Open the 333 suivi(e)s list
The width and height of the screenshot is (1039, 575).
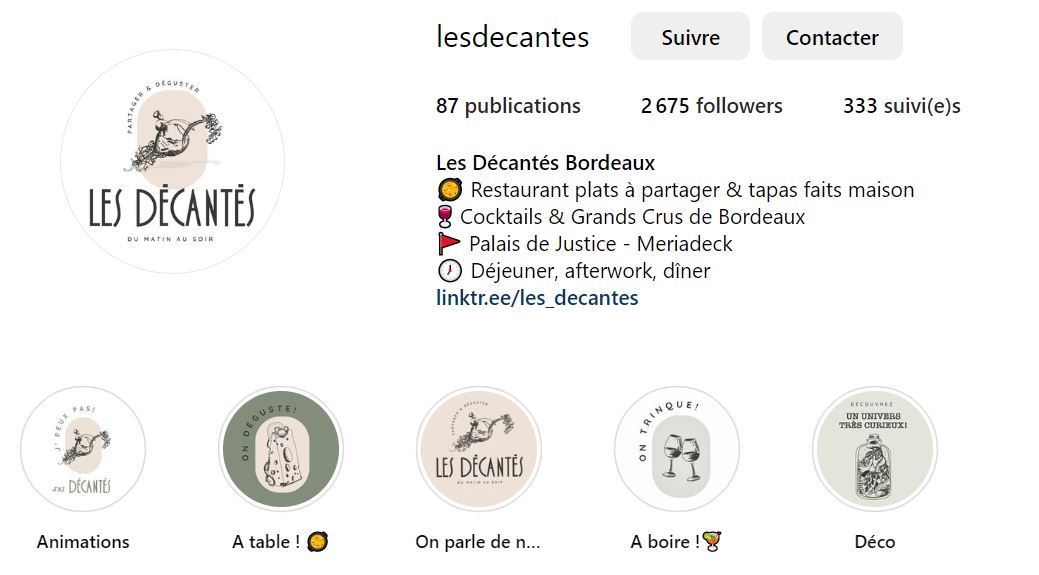pos(901,106)
